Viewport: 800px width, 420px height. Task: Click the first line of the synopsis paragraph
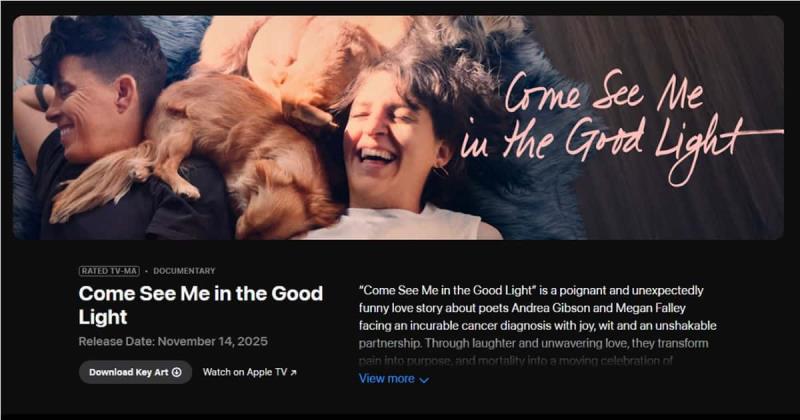coord(531,290)
